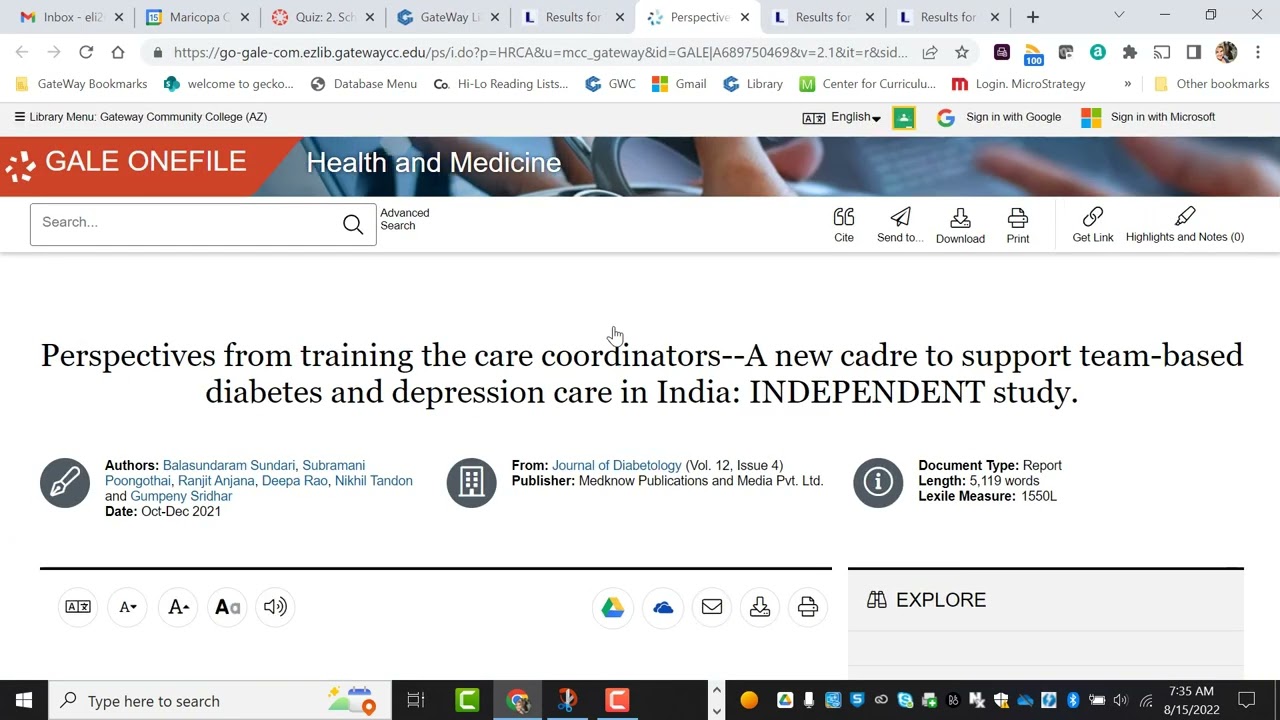The width and height of the screenshot is (1280, 720).
Task: Open Chrome from the taskbar
Action: (x=517, y=700)
